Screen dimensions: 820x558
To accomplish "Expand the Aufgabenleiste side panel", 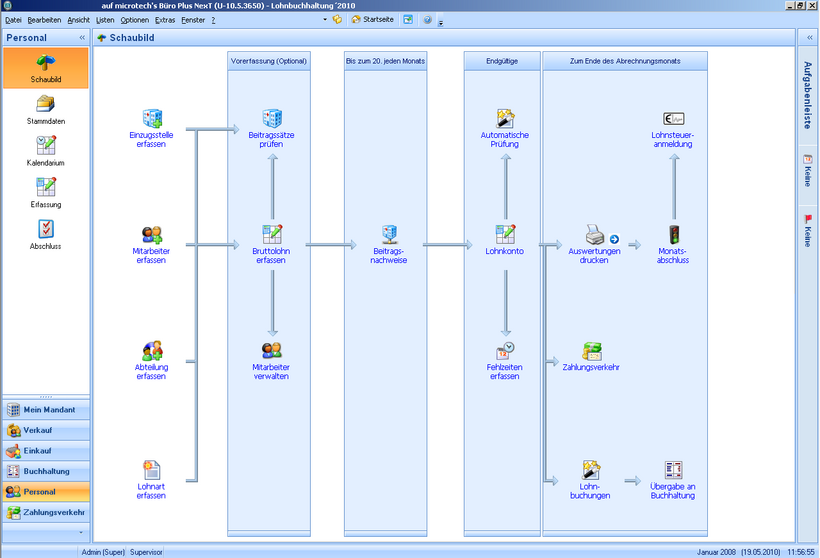I will pos(807,38).
